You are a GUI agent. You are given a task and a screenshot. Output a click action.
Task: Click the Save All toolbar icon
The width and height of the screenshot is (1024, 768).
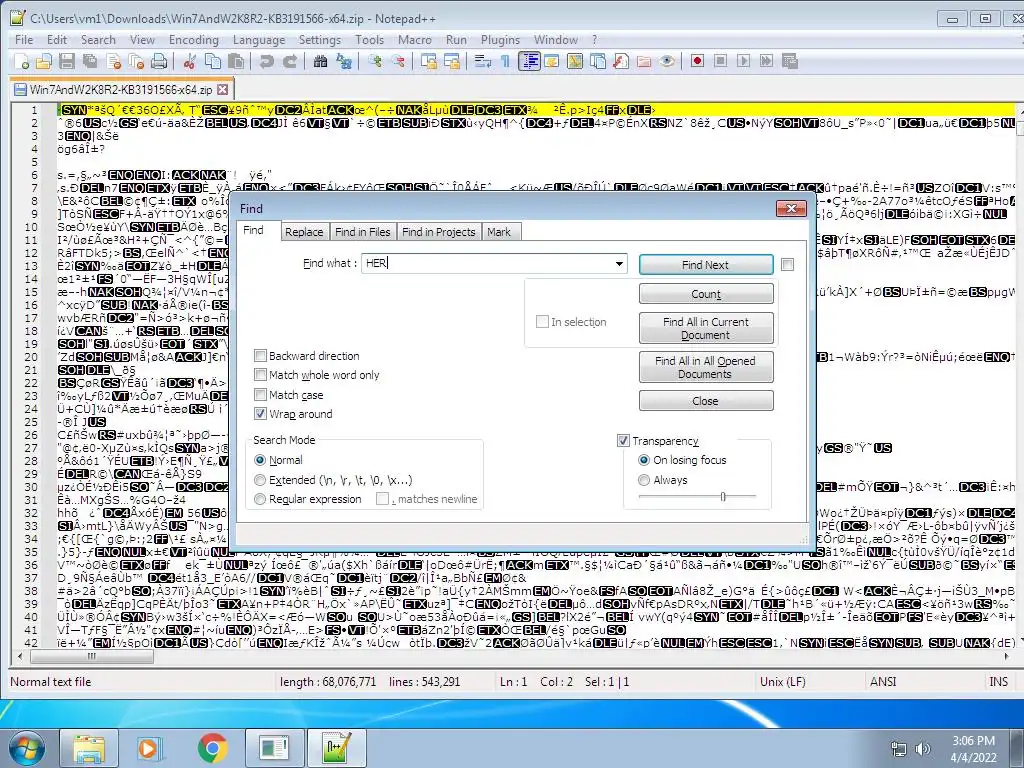(90, 61)
